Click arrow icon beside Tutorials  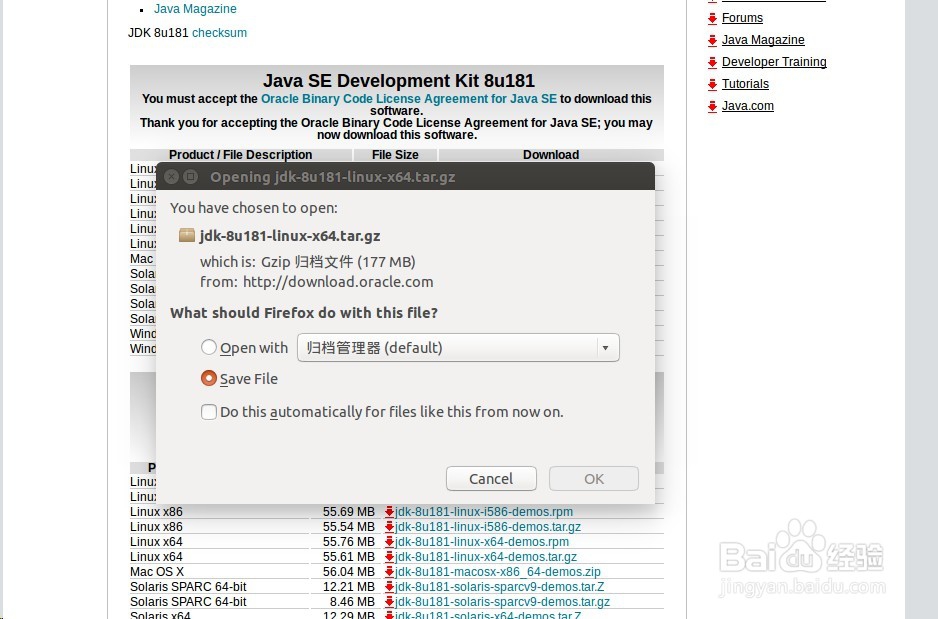[712, 85]
